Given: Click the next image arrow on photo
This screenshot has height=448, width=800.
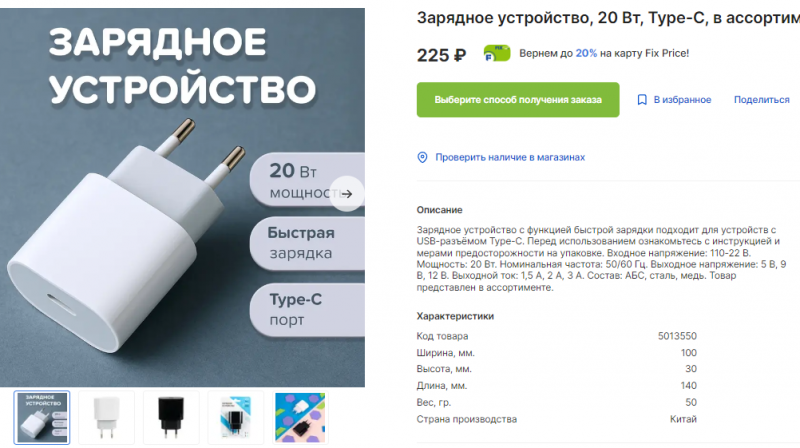Looking at the screenshot, I should click(347, 194).
